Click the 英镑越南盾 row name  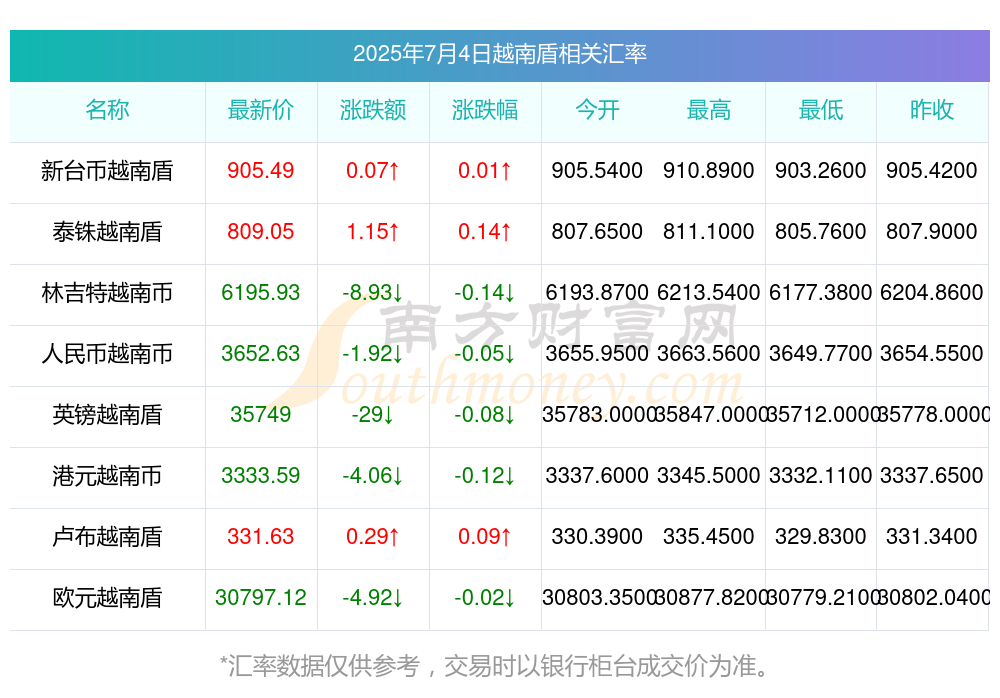point(107,415)
